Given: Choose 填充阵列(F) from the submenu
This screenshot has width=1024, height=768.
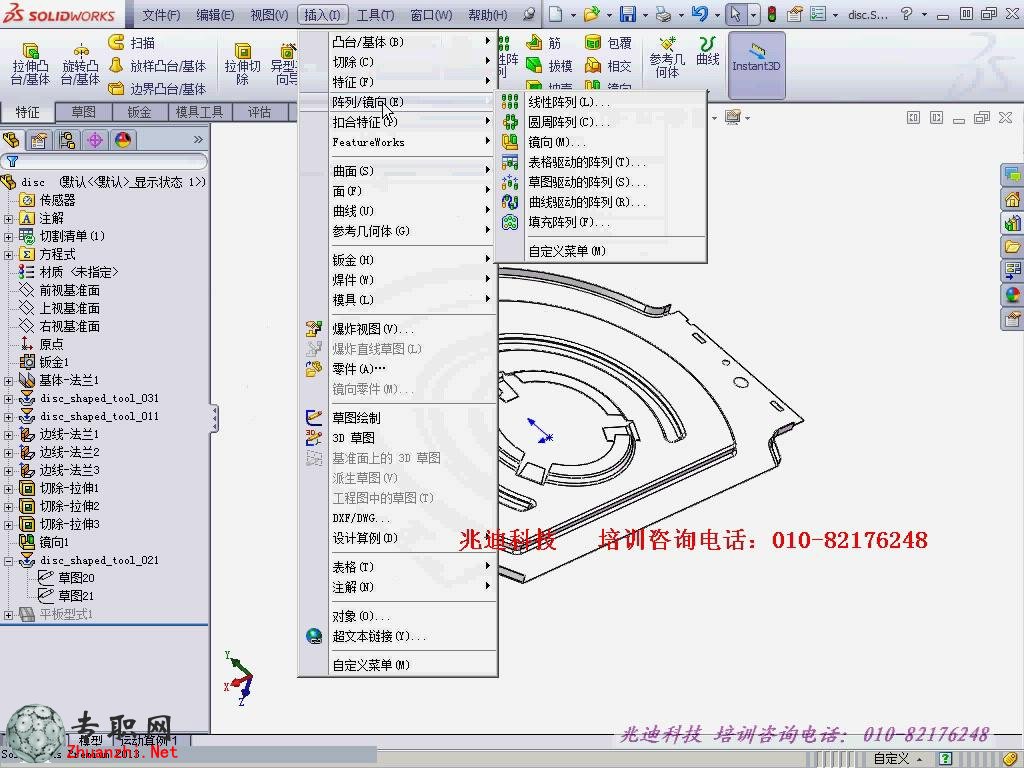Looking at the screenshot, I should 601,222.
